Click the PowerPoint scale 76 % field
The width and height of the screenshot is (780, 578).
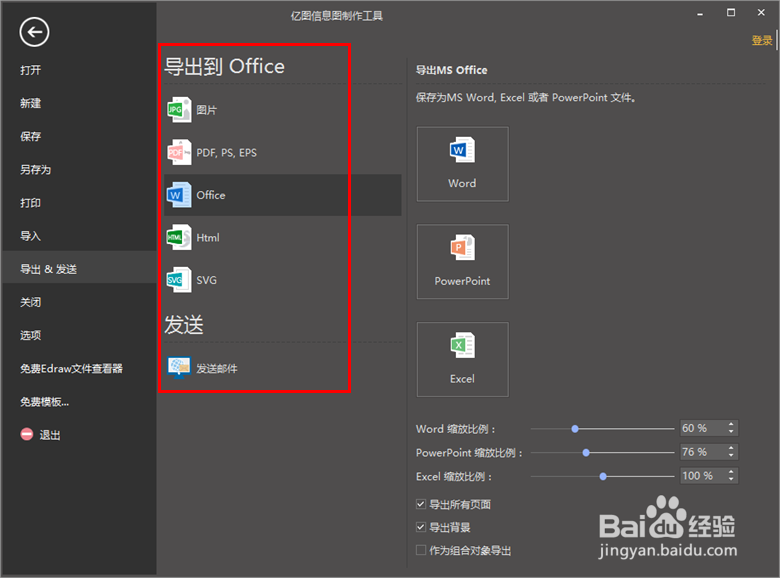pos(702,452)
